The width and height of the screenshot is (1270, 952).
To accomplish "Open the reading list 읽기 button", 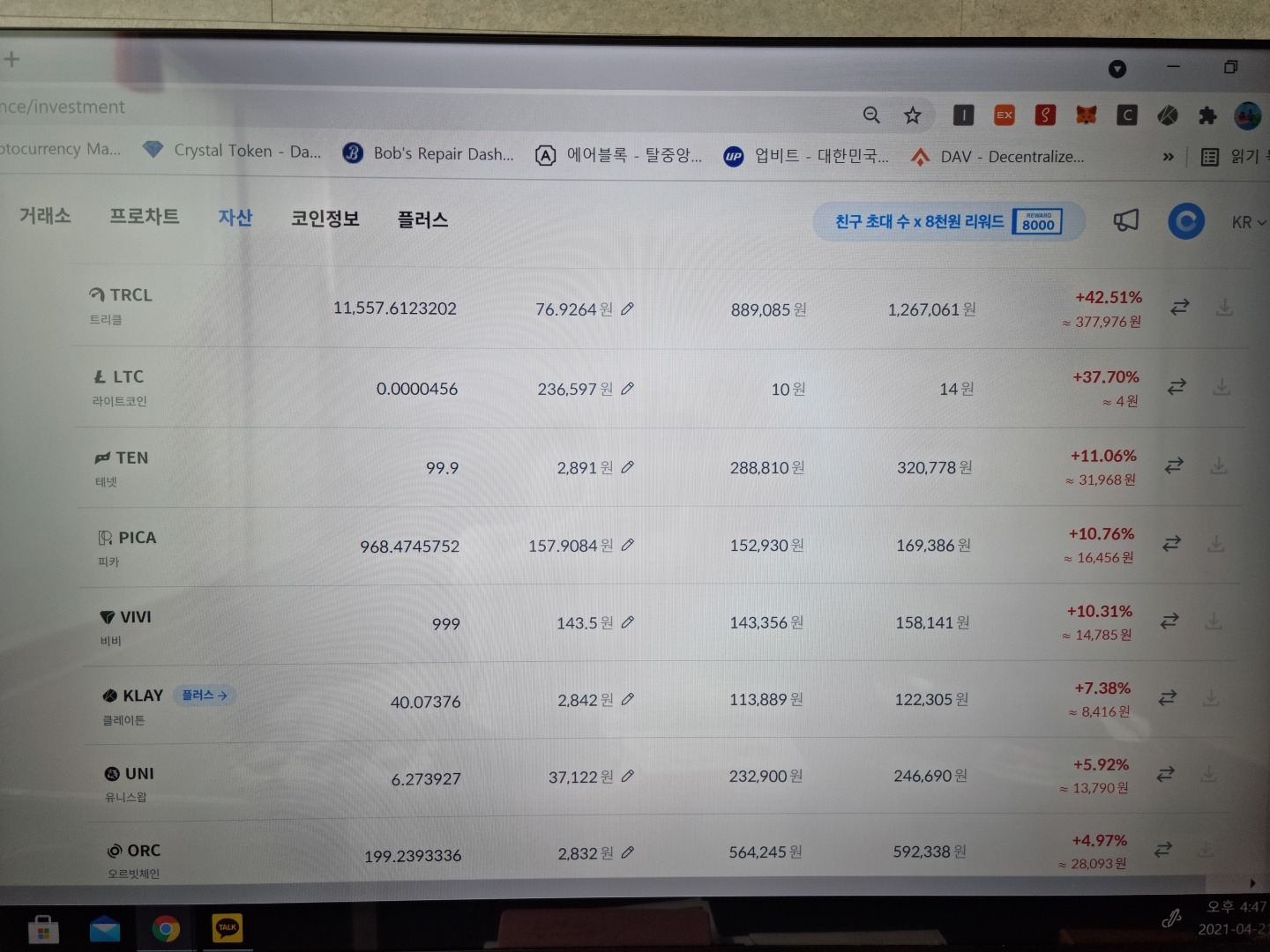I will [1233, 157].
